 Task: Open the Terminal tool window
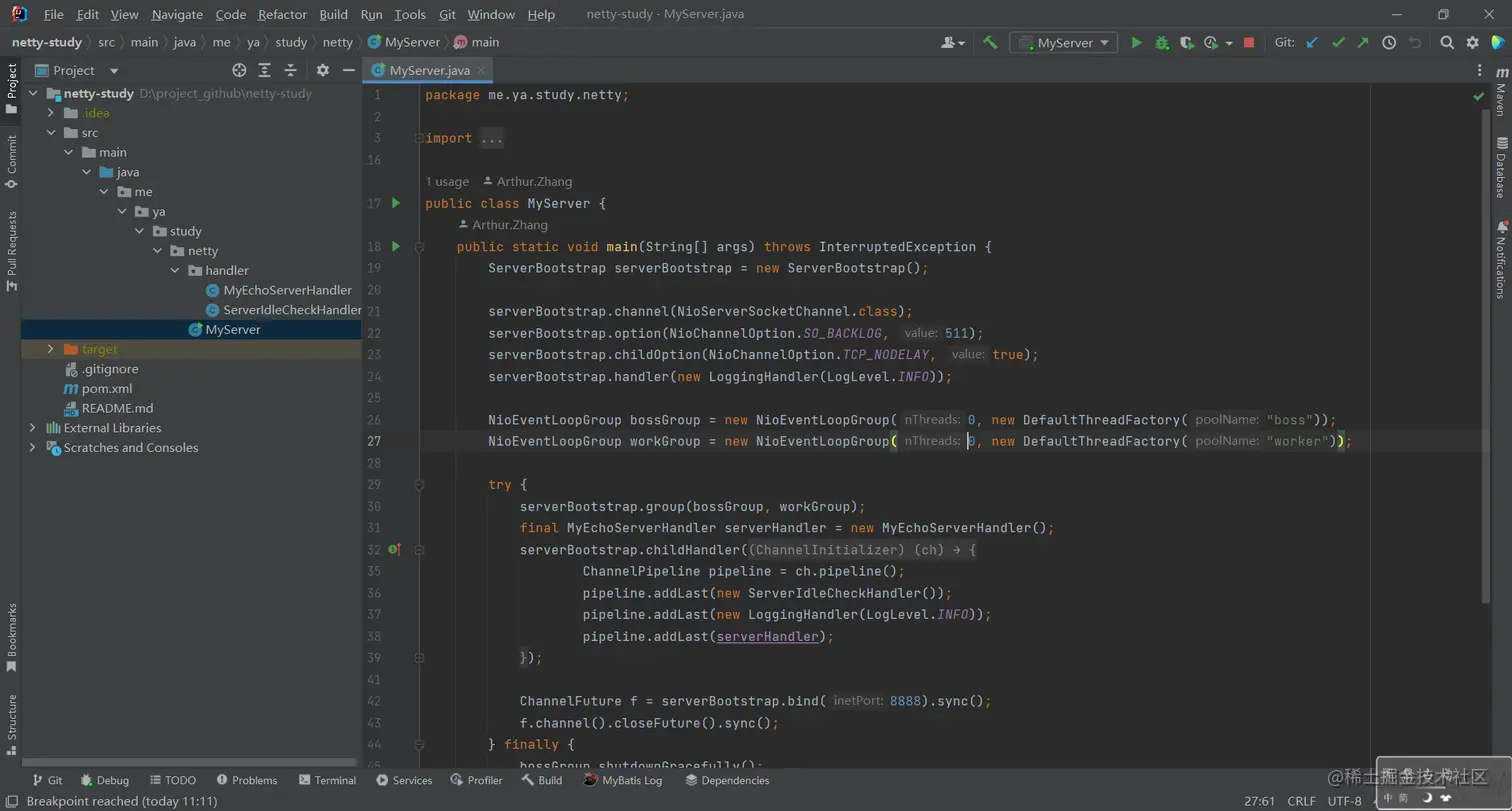[x=326, y=780]
